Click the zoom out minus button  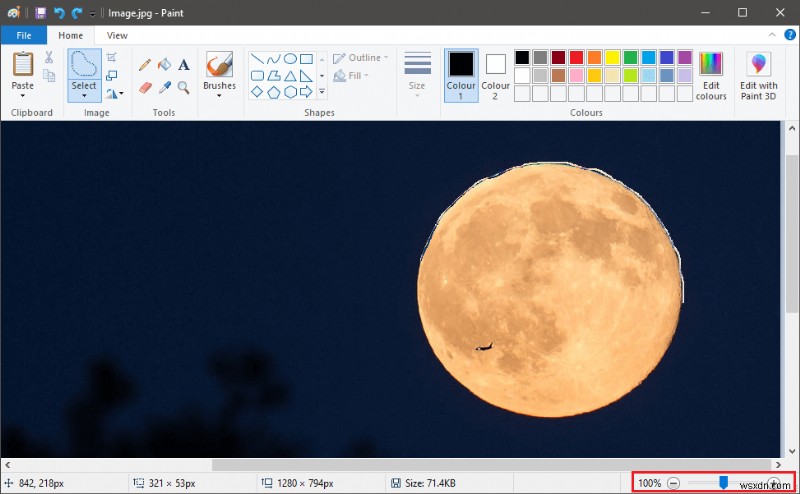[x=674, y=483]
